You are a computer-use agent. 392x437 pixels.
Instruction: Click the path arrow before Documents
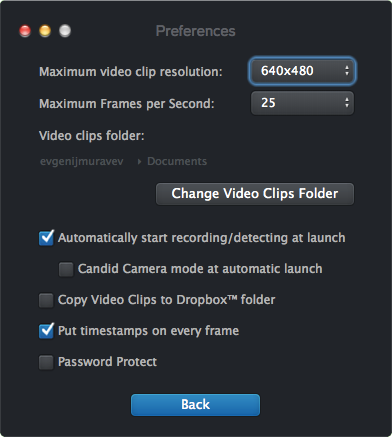[x=139, y=162]
